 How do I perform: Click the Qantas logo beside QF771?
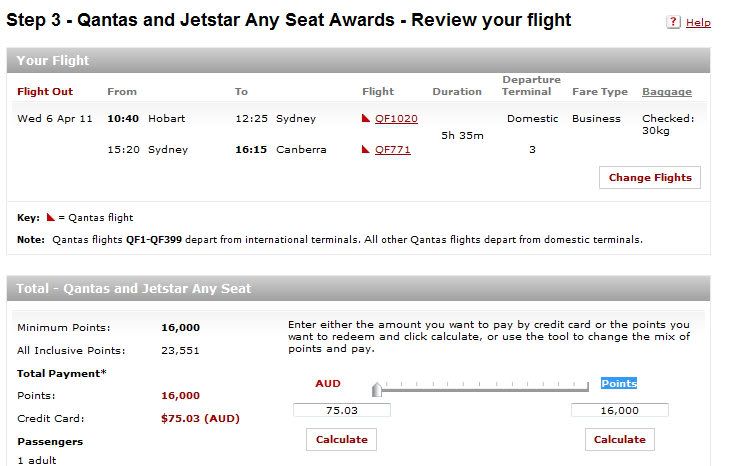[x=365, y=149]
